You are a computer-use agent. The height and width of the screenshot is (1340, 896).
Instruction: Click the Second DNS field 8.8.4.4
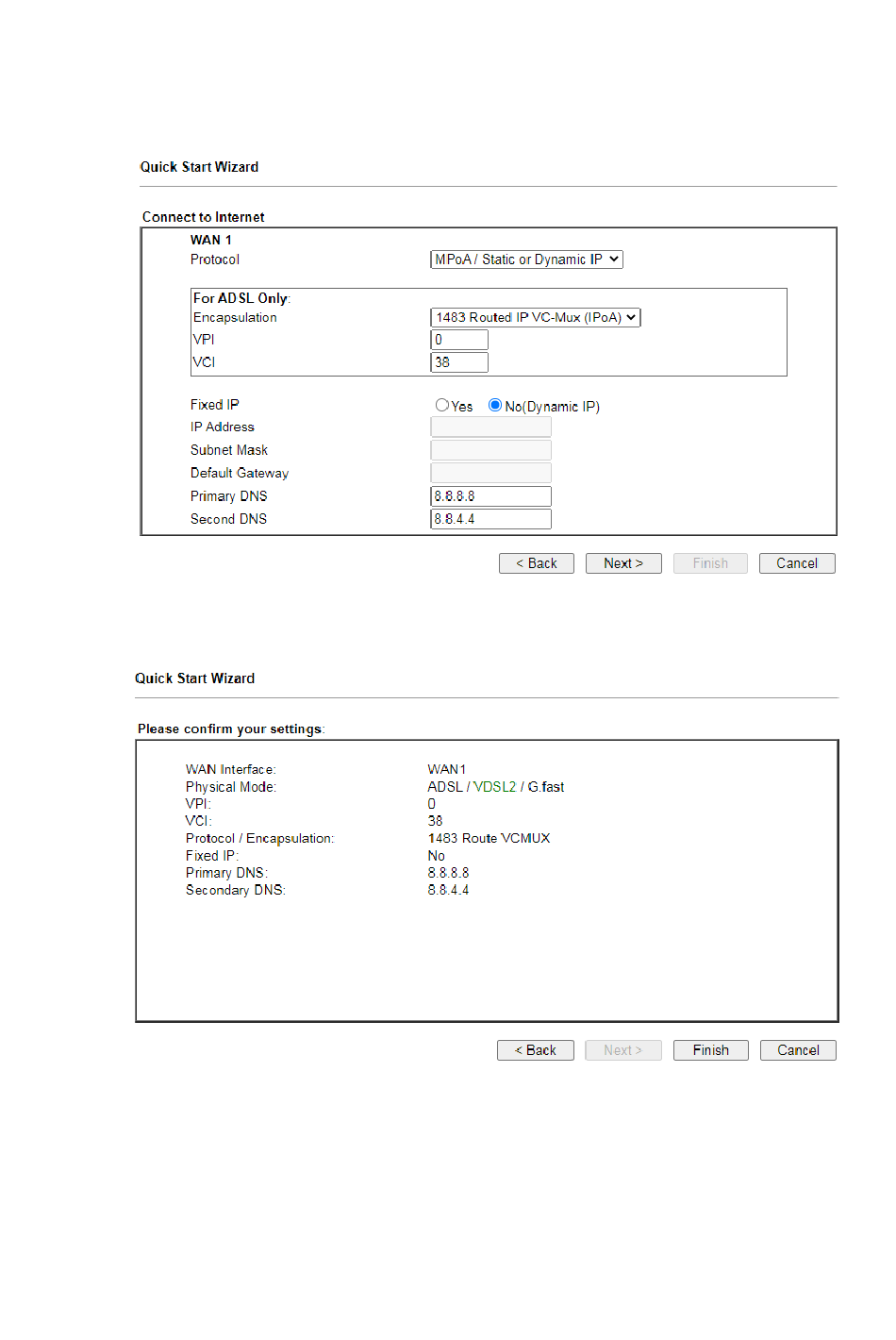pos(490,519)
